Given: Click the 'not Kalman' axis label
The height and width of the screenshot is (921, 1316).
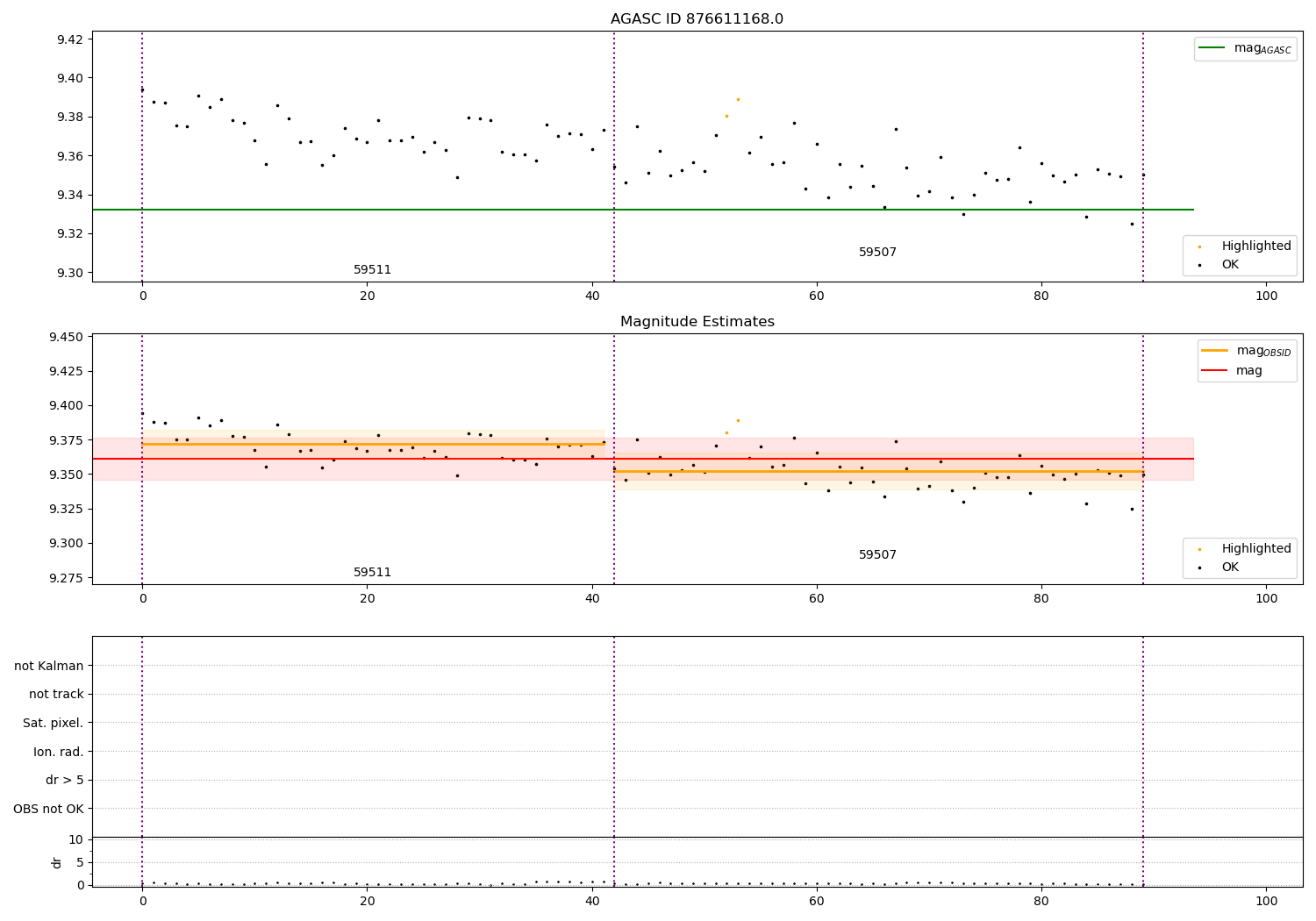Looking at the screenshot, I should click(49, 666).
